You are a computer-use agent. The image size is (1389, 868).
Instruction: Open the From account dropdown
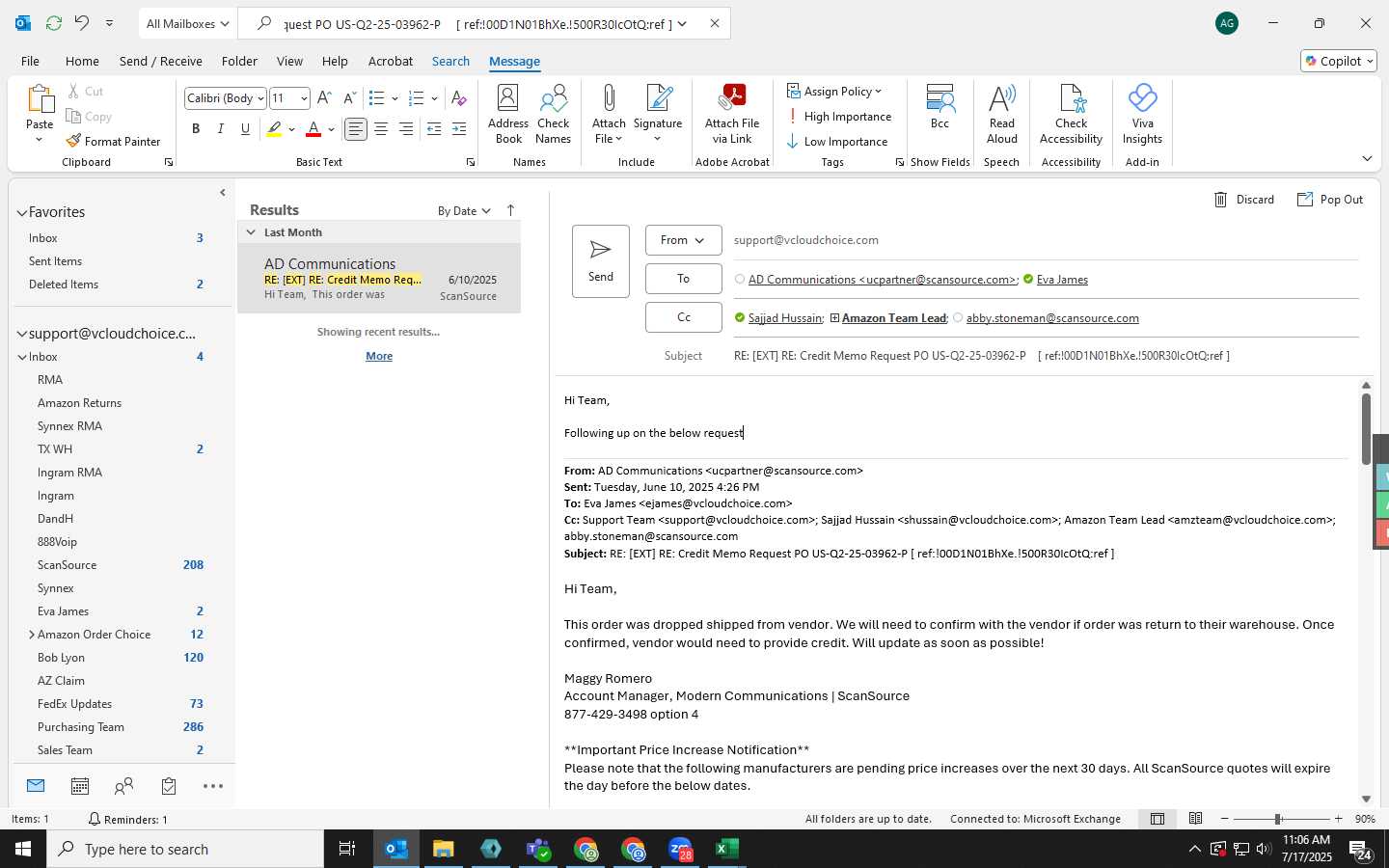pos(683,240)
